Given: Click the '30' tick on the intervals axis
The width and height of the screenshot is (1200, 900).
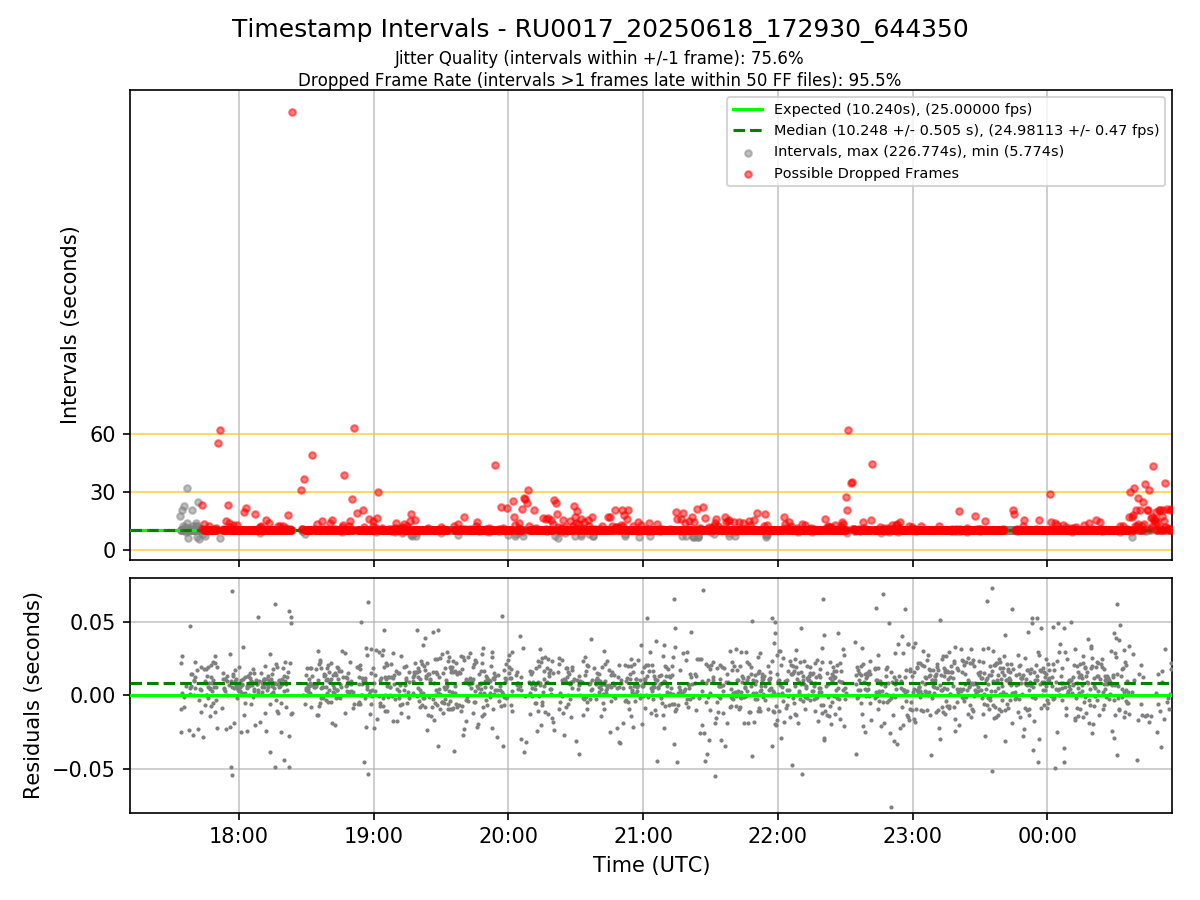Looking at the screenshot, I should click(x=105, y=492).
